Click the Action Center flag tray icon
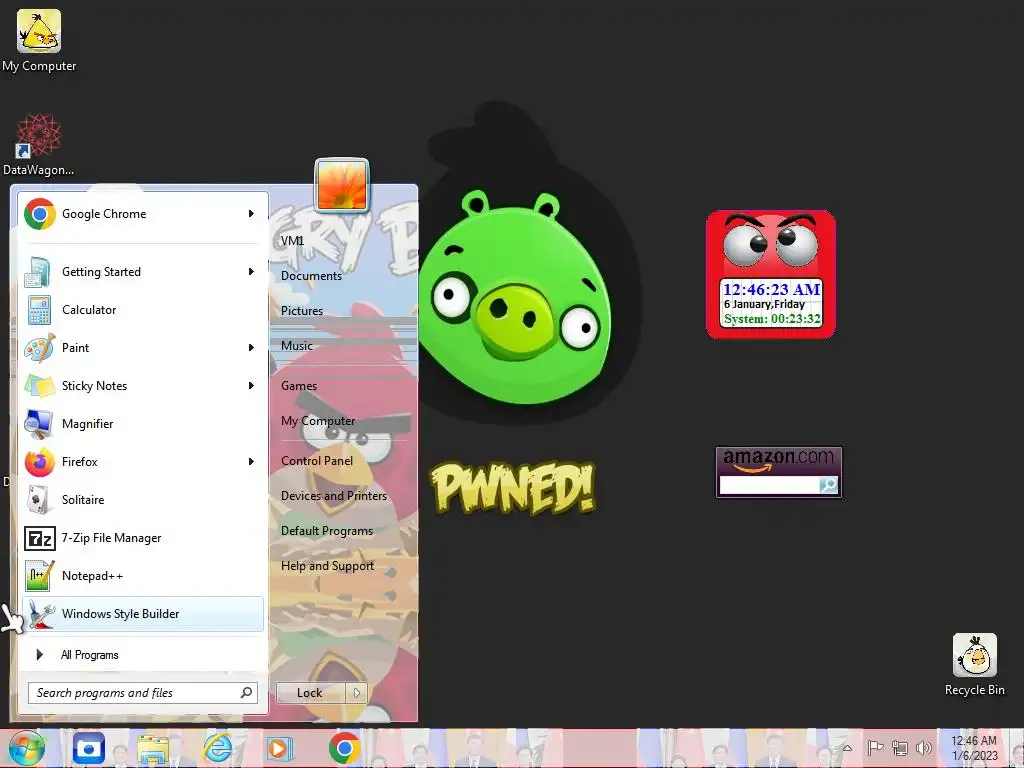Viewport: 1024px width, 768px height. click(x=875, y=748)
